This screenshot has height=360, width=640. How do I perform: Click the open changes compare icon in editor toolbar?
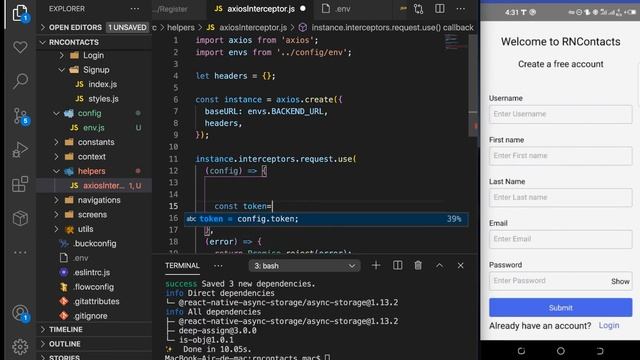(x=418, y=9)
